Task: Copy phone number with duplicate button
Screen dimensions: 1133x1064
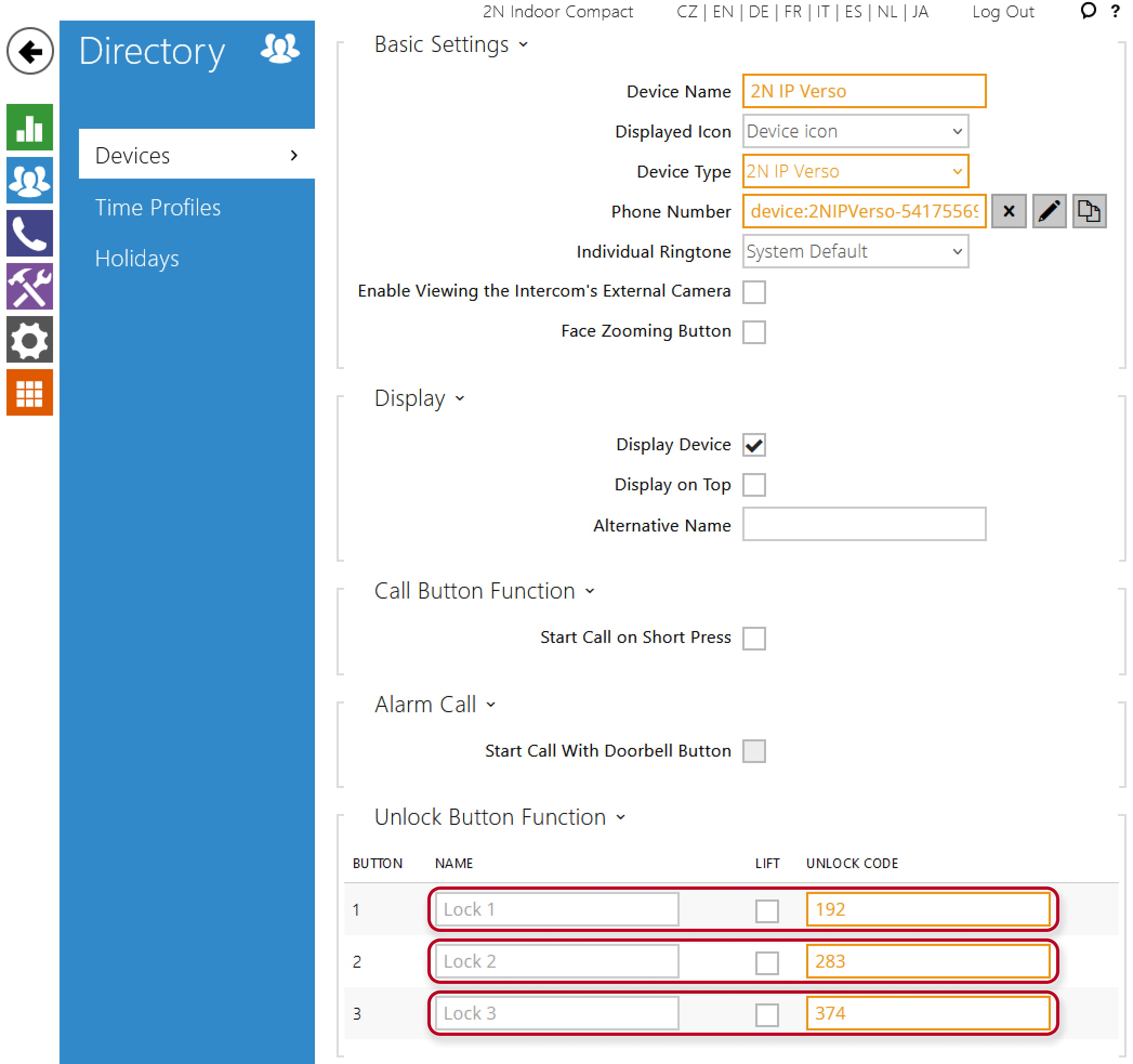Action: pyautogui.click(x=1090, y=212)
